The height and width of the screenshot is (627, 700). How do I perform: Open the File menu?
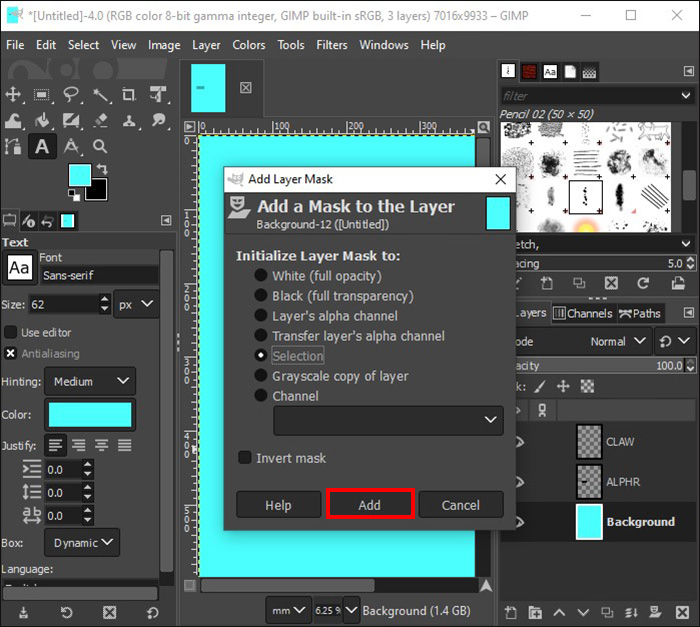pos(15,45)
